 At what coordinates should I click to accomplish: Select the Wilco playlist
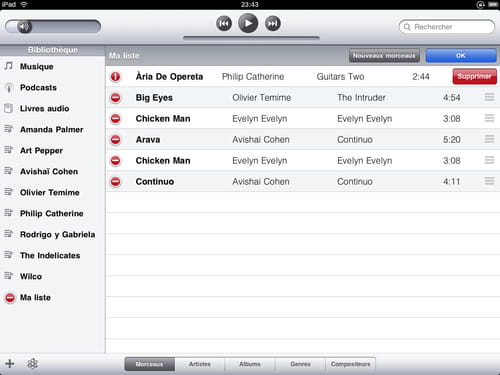52,277
